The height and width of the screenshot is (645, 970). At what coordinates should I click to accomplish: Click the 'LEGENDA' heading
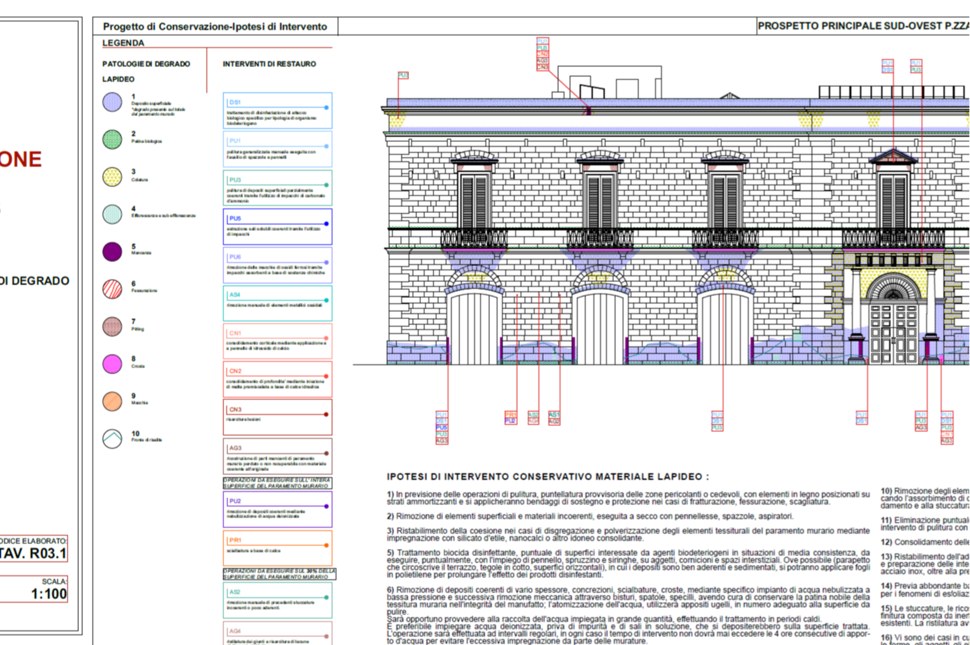[123, 43]
